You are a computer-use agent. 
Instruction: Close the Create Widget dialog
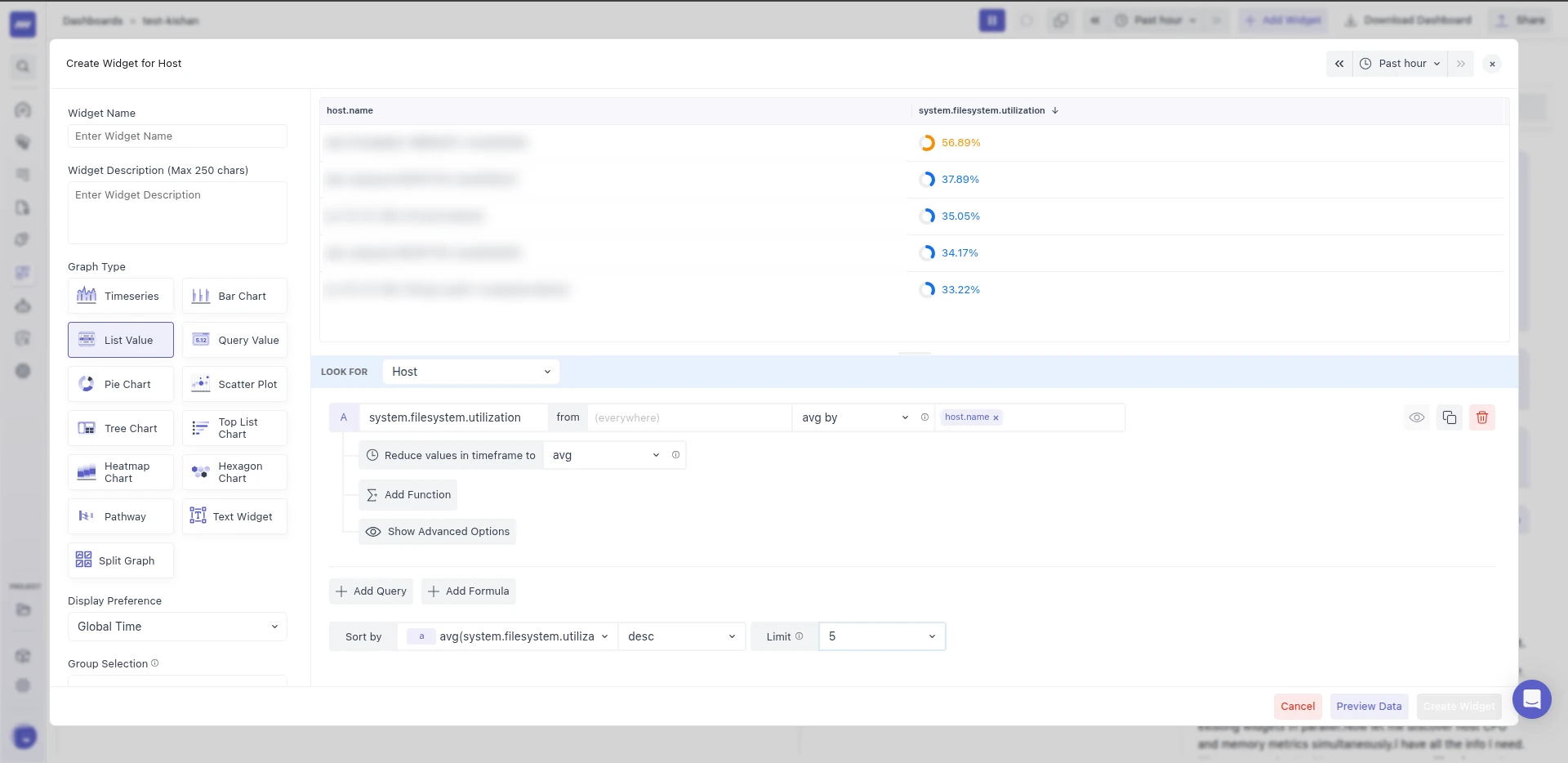pyautogui.click(x=1492, y=64)
